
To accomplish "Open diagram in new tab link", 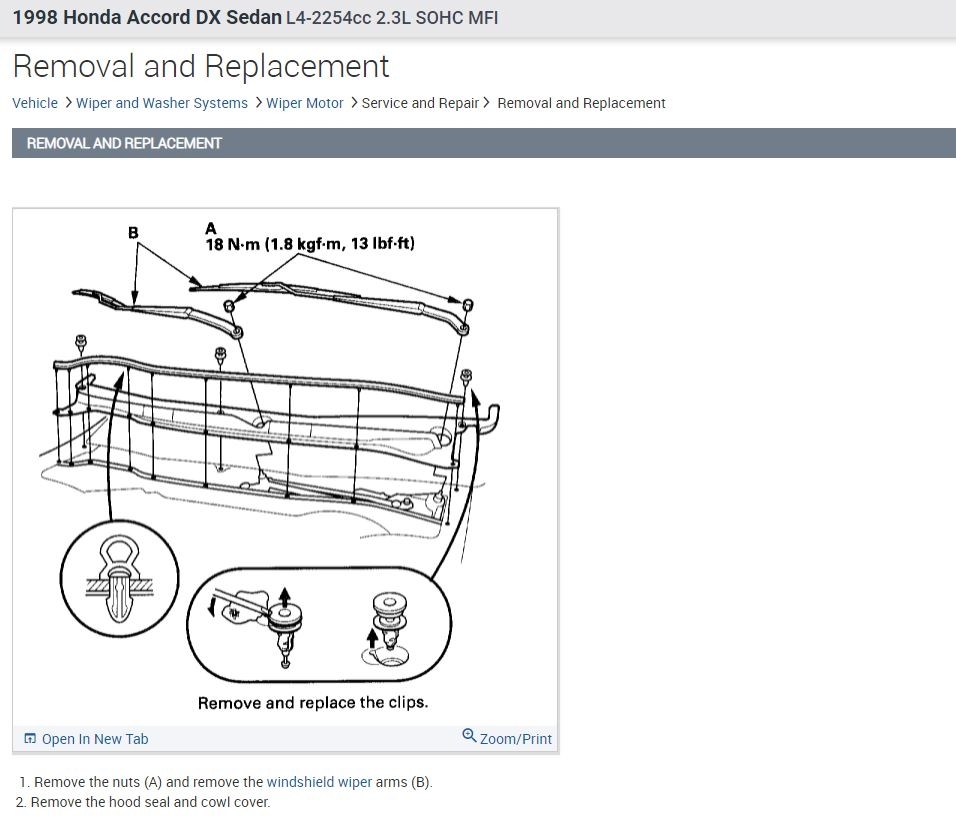I will pos(95,739).
